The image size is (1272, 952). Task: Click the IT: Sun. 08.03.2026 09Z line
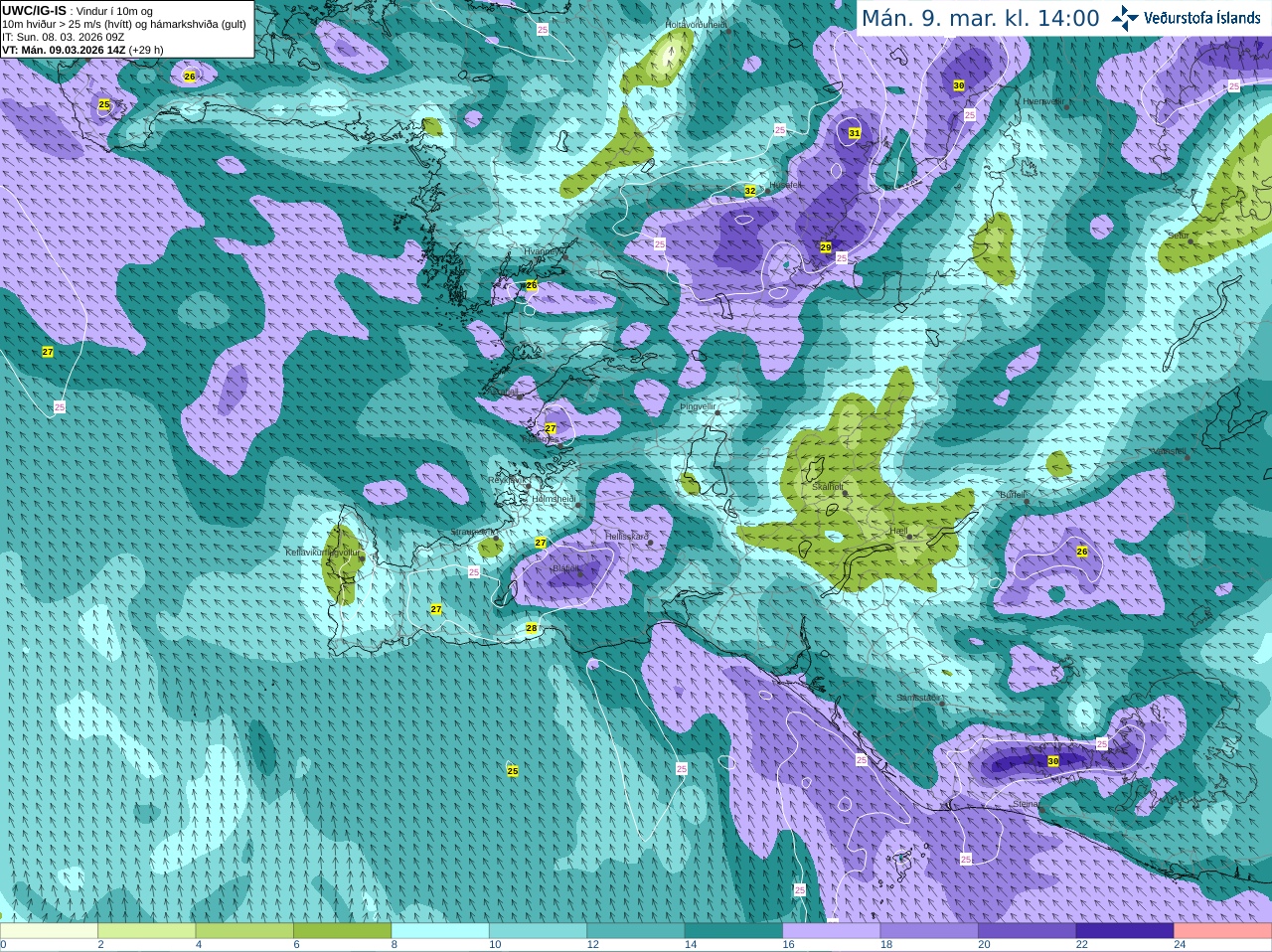coord(63,37)
